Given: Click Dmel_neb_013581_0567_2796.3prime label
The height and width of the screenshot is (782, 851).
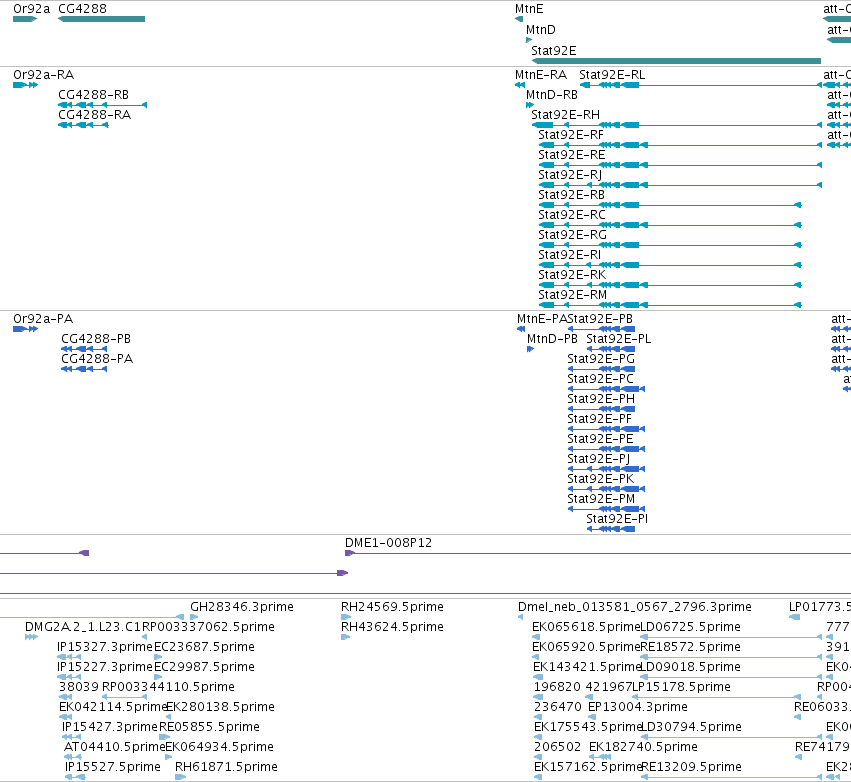Looking at the screenshot, I should [635, 607].
